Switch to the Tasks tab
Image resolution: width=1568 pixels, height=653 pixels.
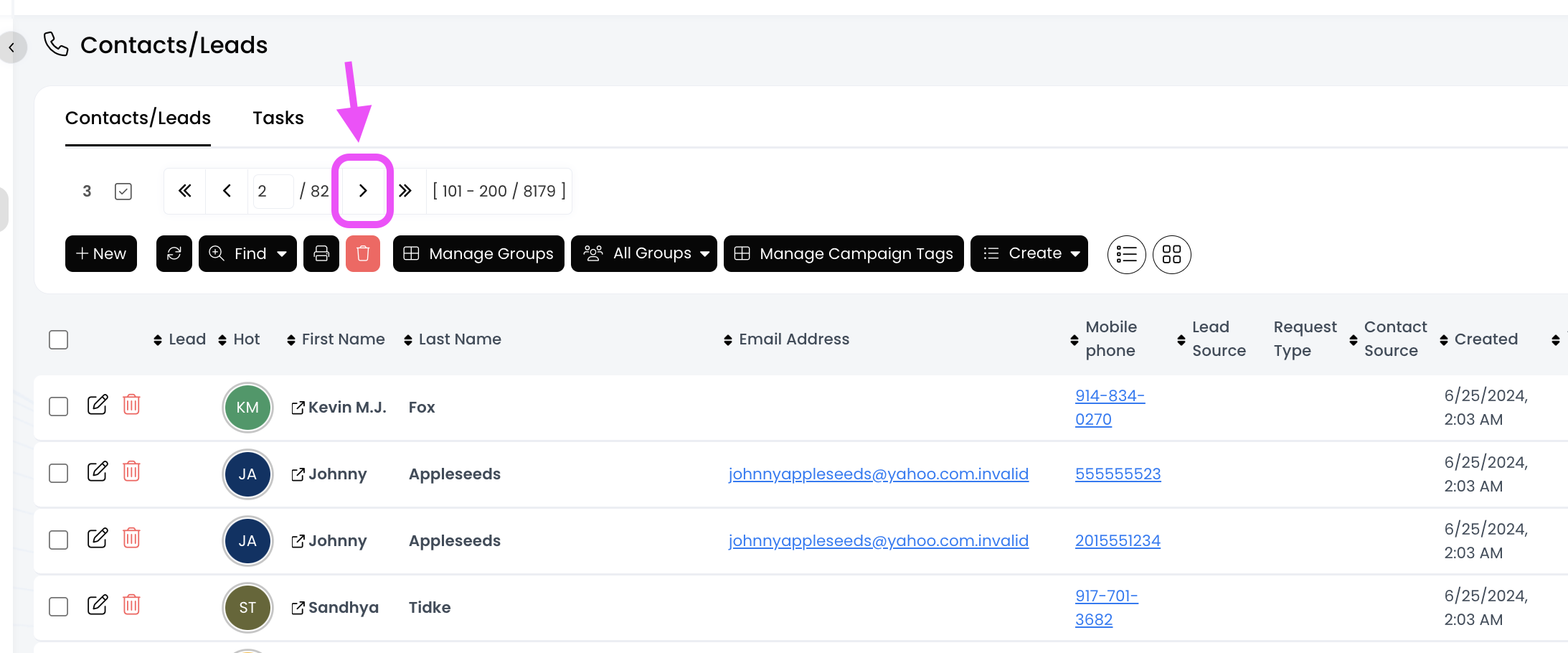tap(278, 118)
